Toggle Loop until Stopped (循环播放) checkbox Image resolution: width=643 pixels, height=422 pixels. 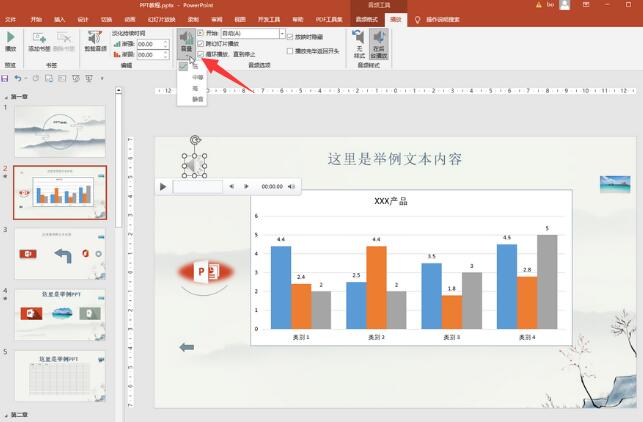(201, 54)
